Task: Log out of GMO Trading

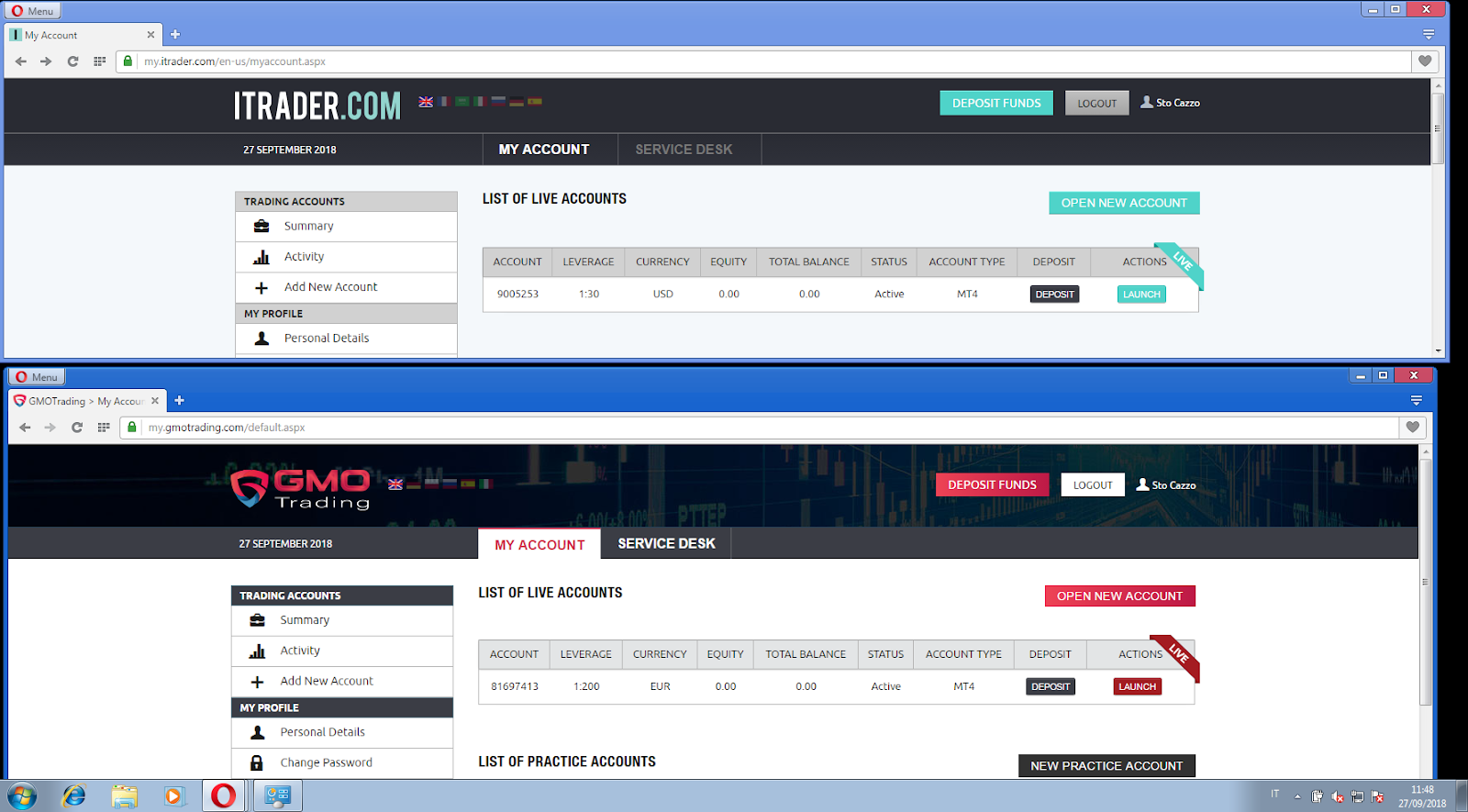Action: point(1093,484)
